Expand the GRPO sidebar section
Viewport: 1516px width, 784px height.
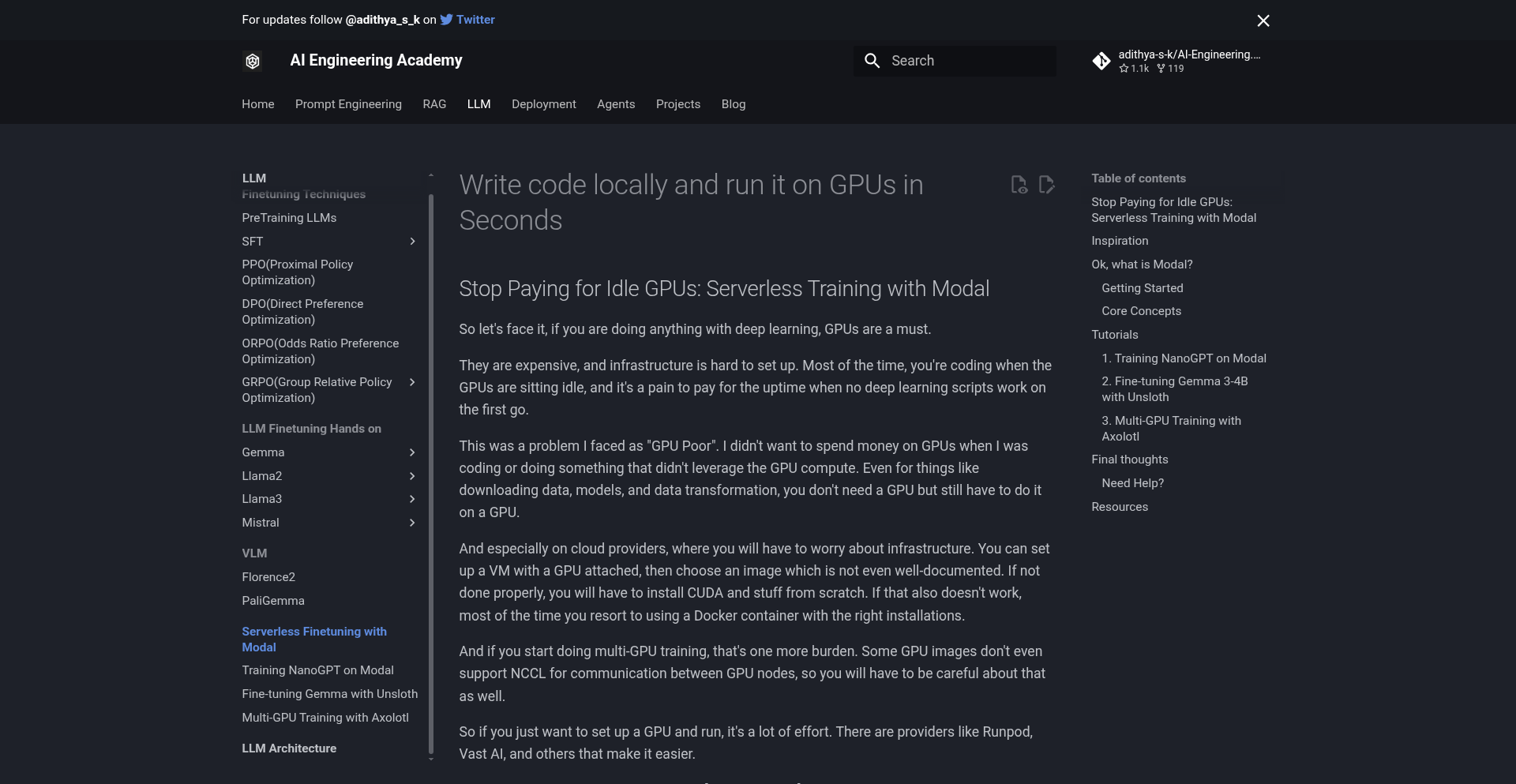pyautogui.click(x=412, y=382)
